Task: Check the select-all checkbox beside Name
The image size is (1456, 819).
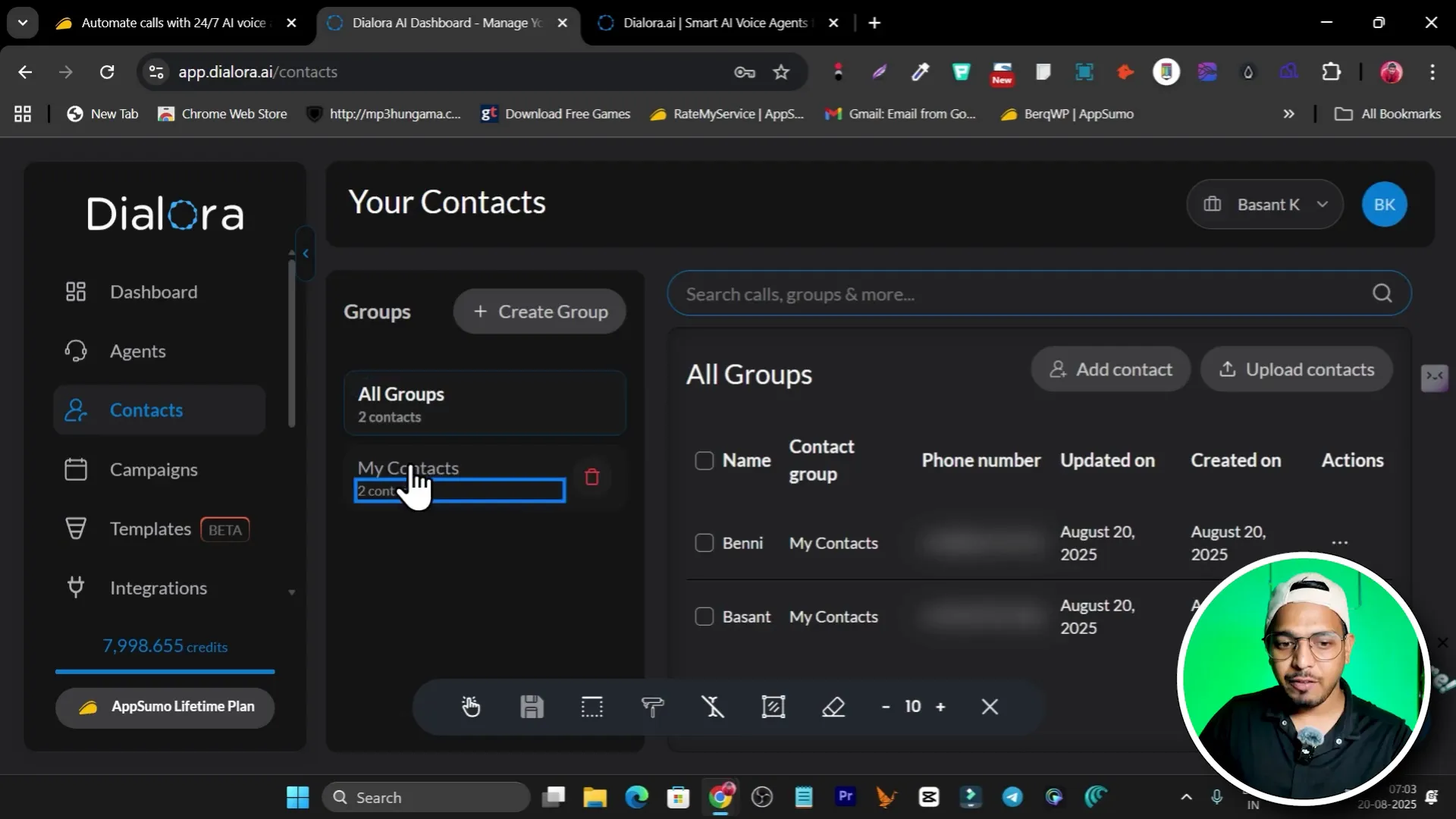Action: click(x=704, y=460)
